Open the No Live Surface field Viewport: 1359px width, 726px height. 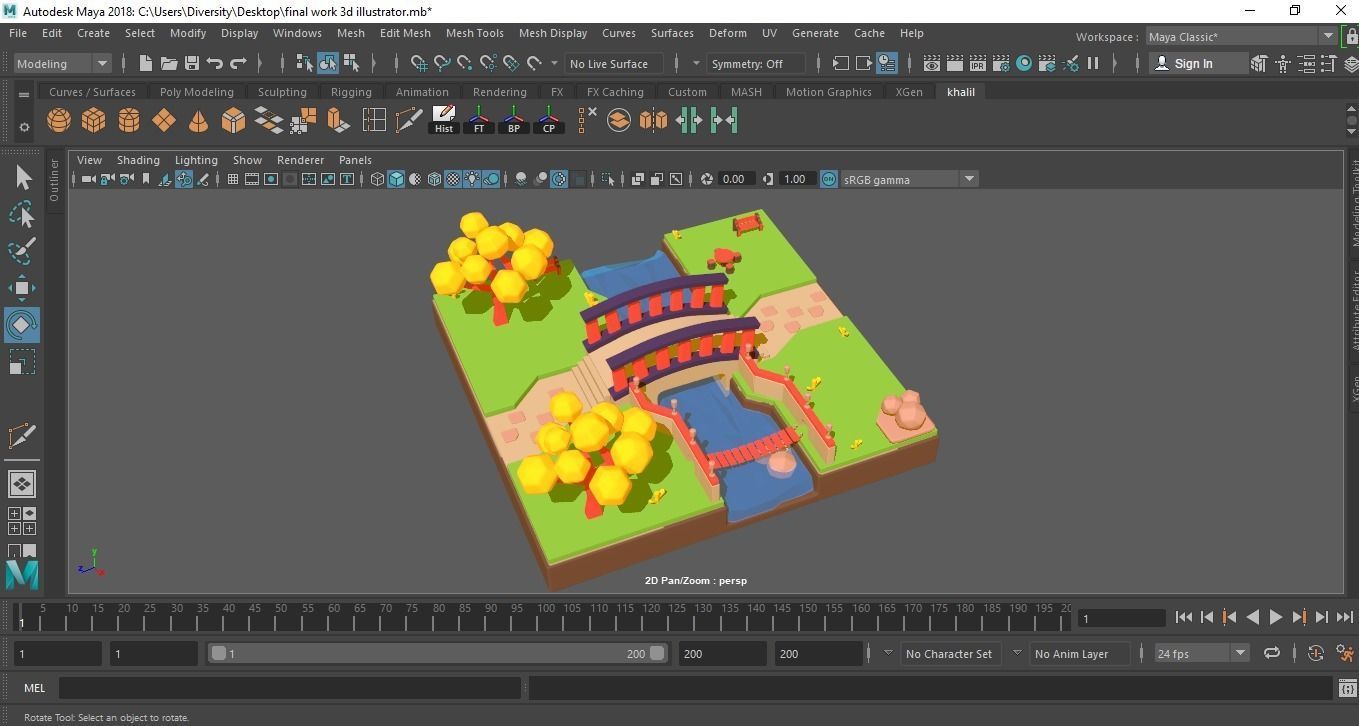[615, 63]
